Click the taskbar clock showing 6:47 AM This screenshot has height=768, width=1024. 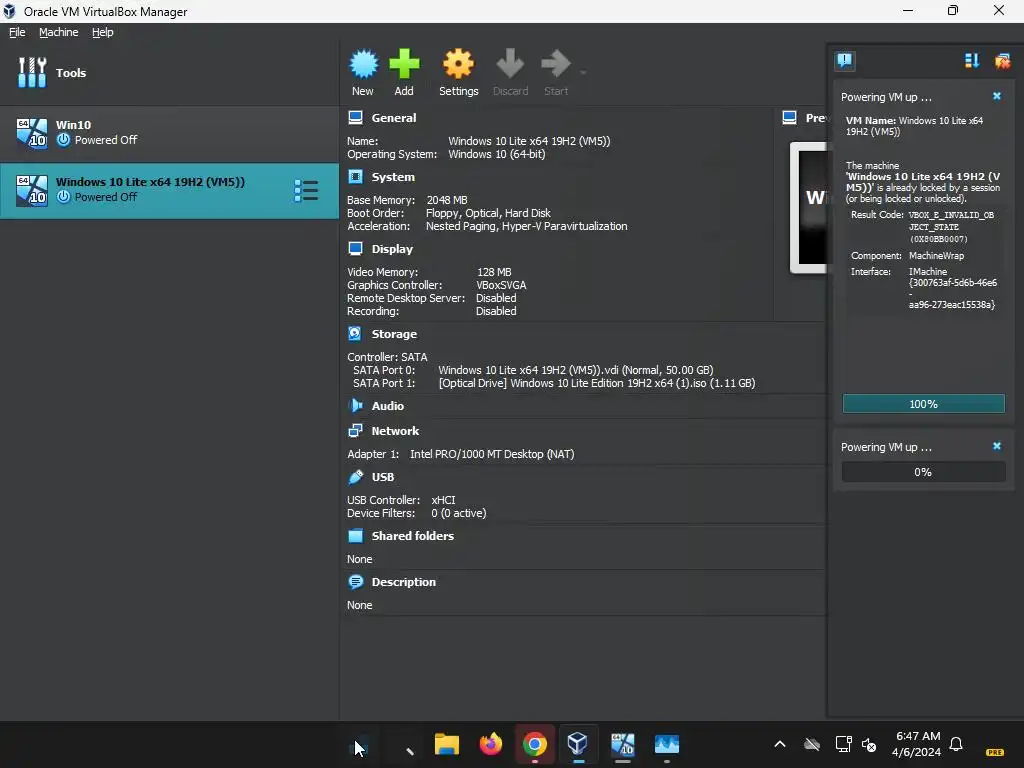(918, 744)
